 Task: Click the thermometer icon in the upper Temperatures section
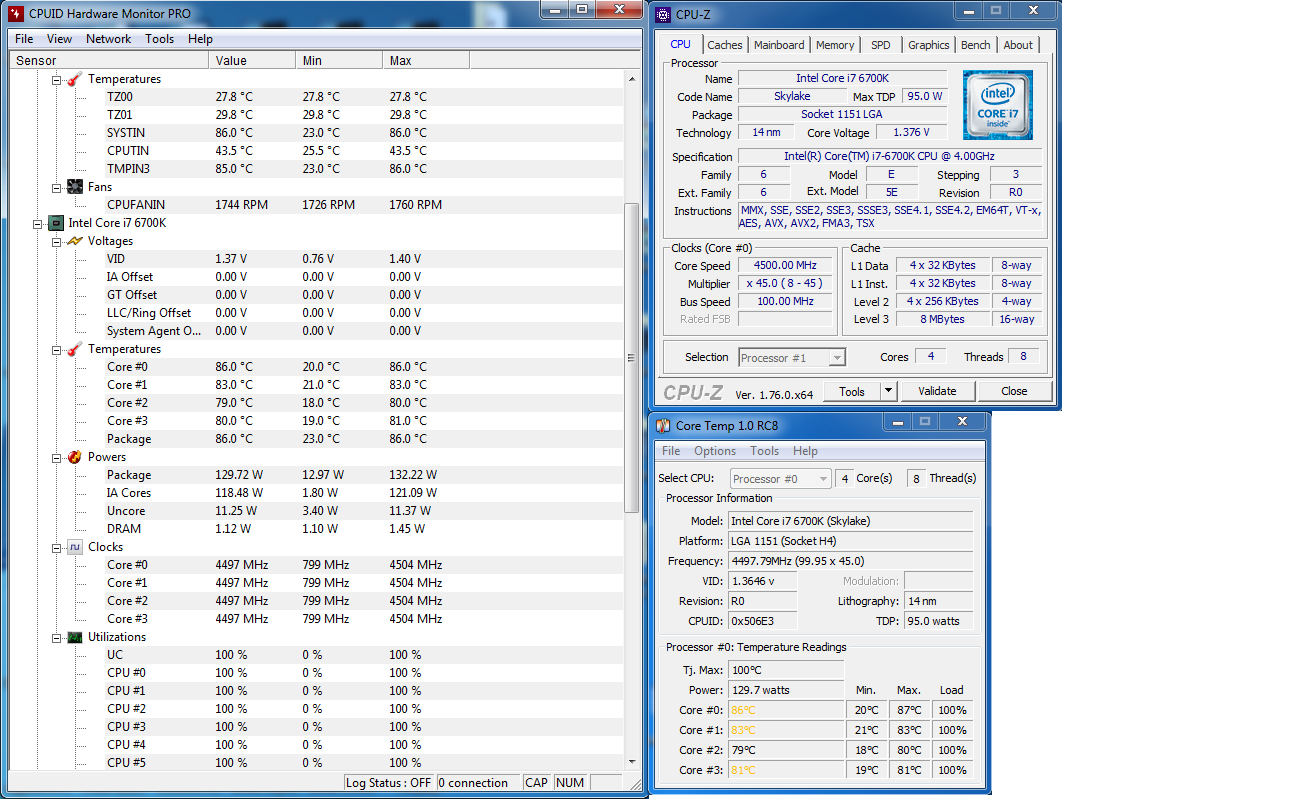pyautogui.click(x=75, y=79)
